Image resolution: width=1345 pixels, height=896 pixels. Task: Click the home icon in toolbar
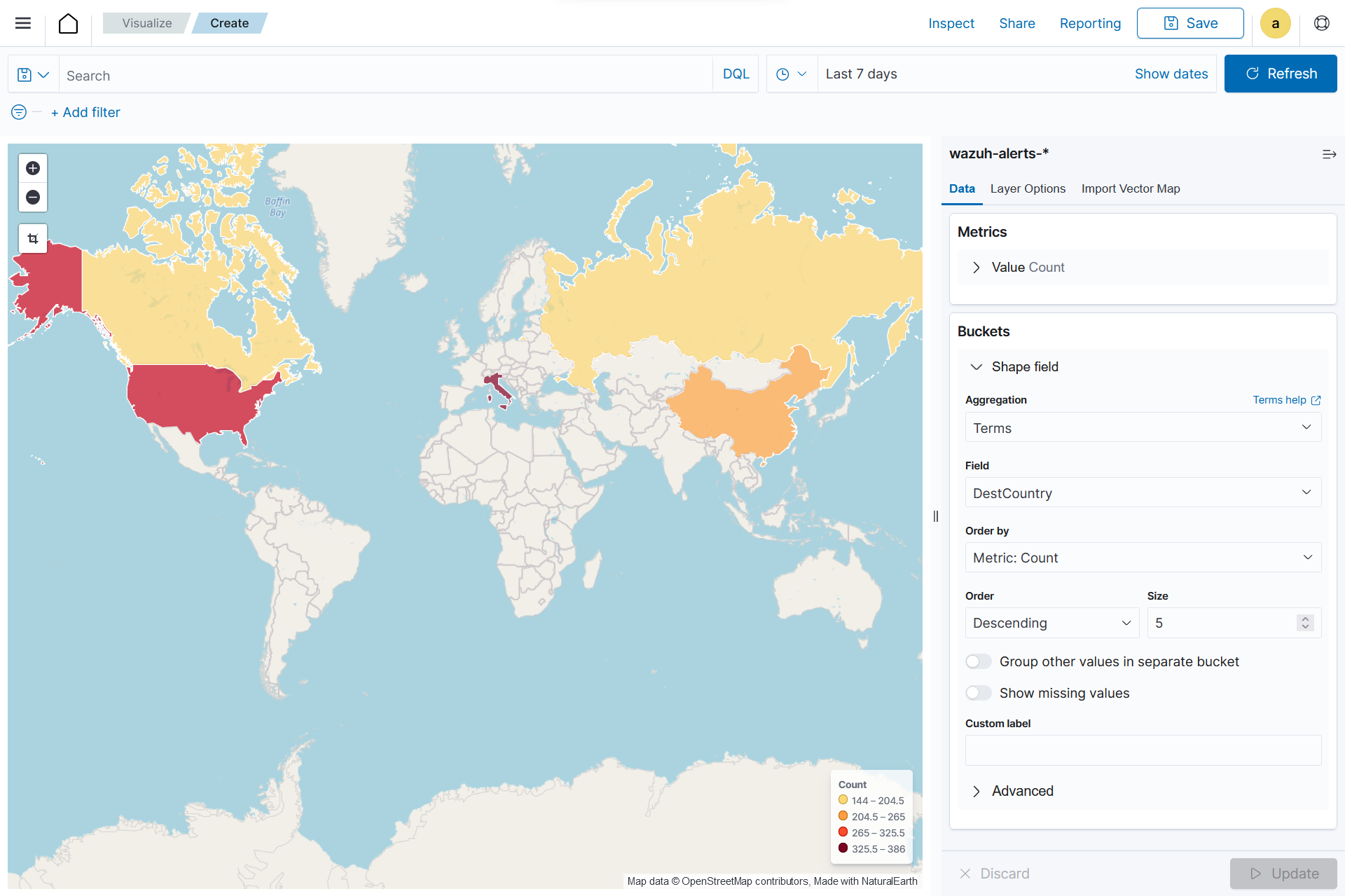coord(67,22)
